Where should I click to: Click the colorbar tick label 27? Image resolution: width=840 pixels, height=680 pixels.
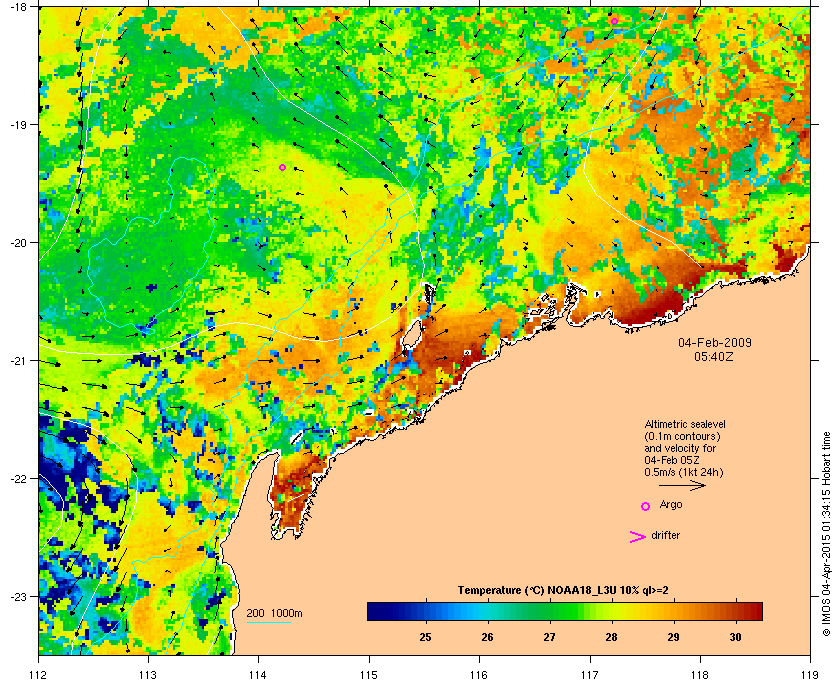(x=550, y=637)
